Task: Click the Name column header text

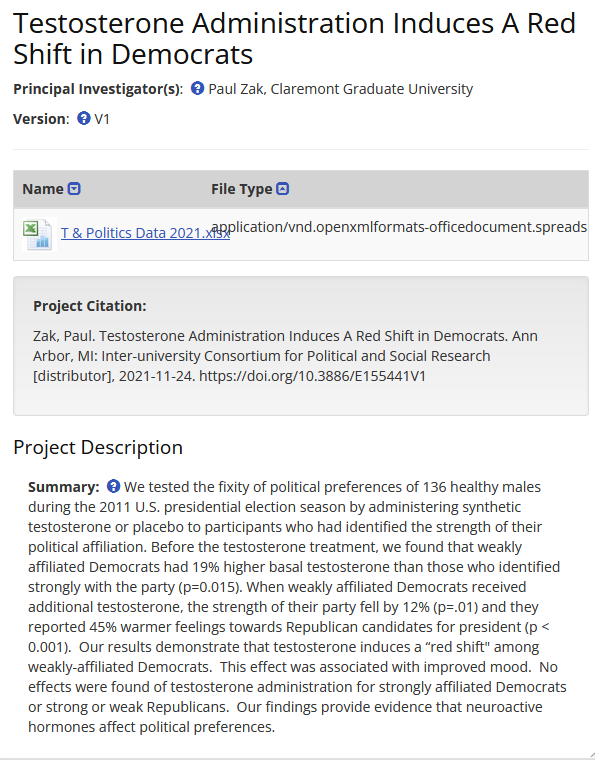Action: [x=43, y=189]
